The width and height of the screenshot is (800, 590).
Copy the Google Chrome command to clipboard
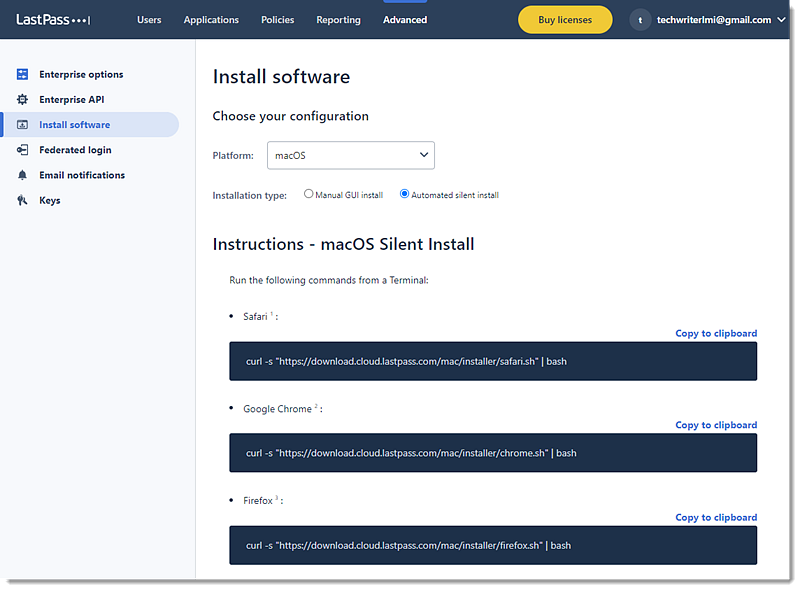715,425
